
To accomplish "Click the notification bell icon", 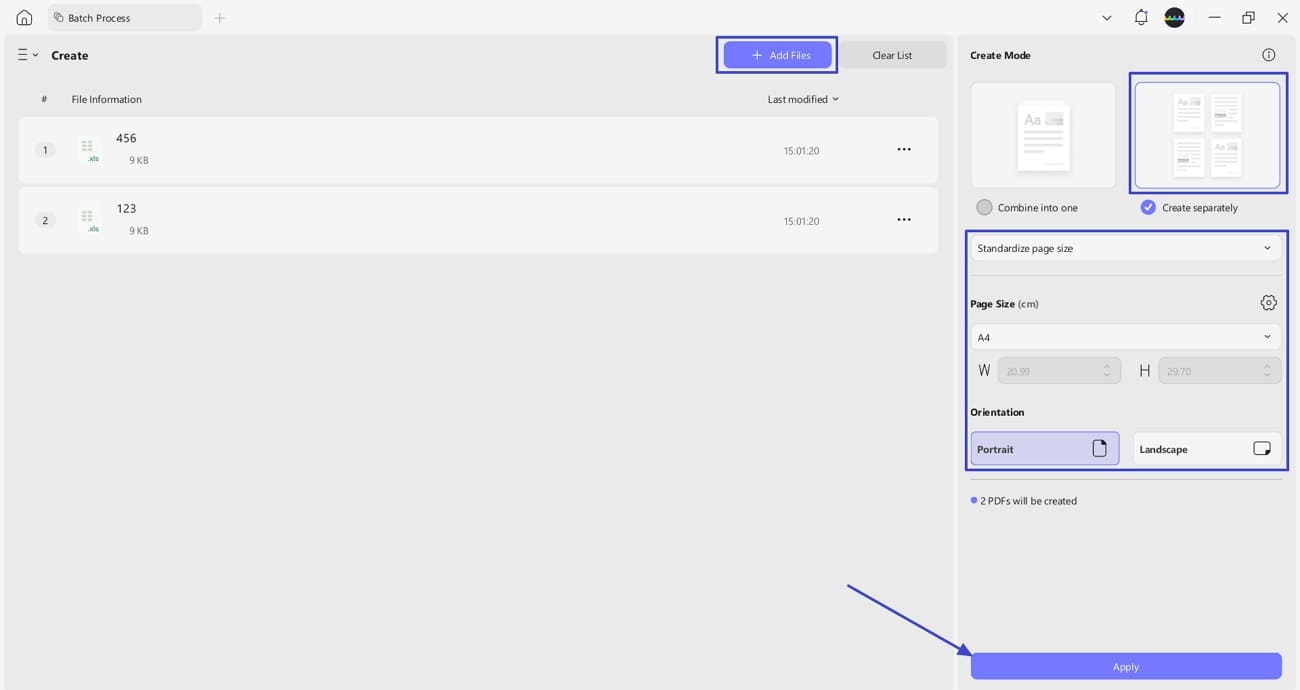I will [1140, 17].
